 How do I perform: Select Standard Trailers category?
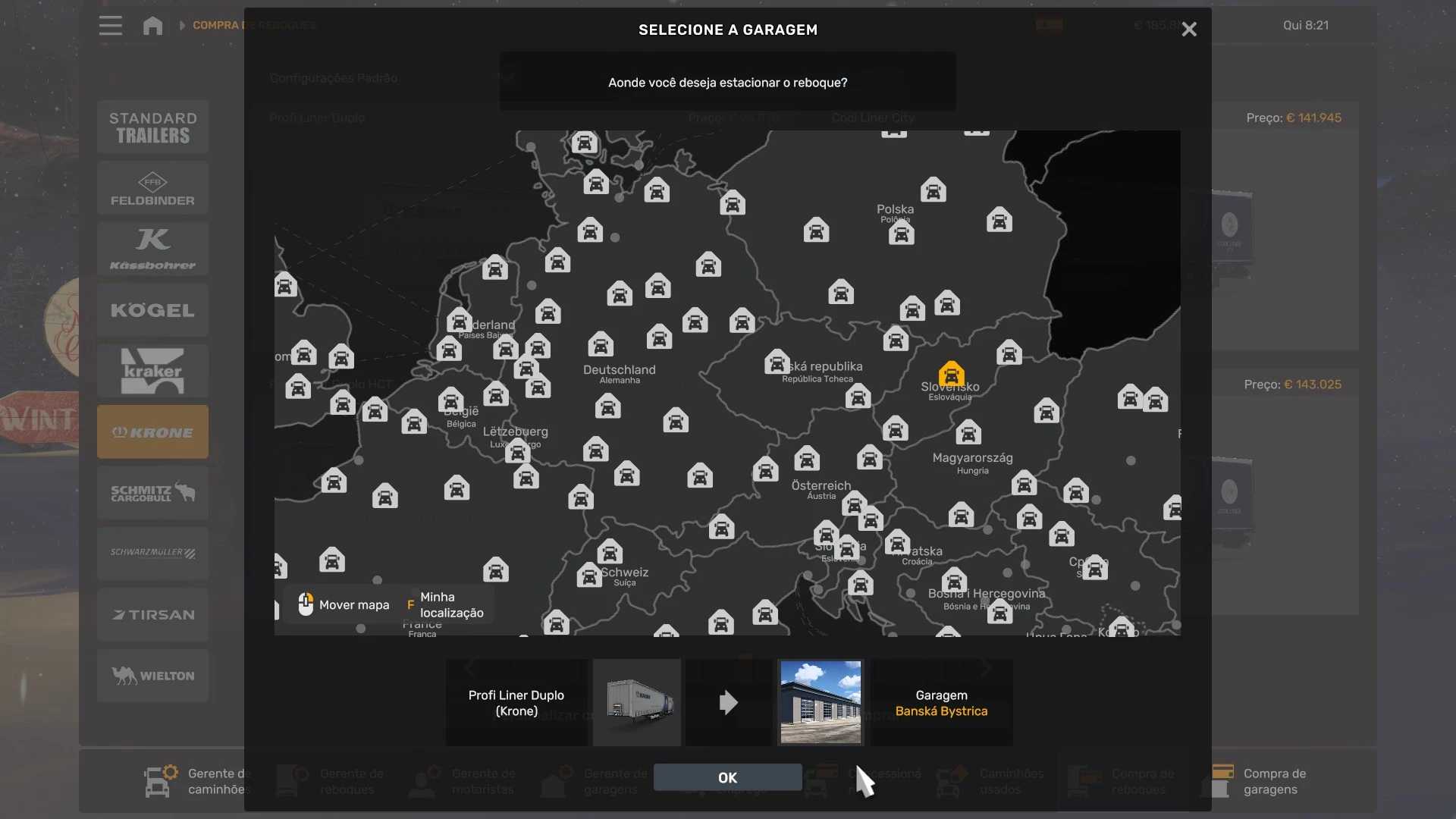pos(152,127)
